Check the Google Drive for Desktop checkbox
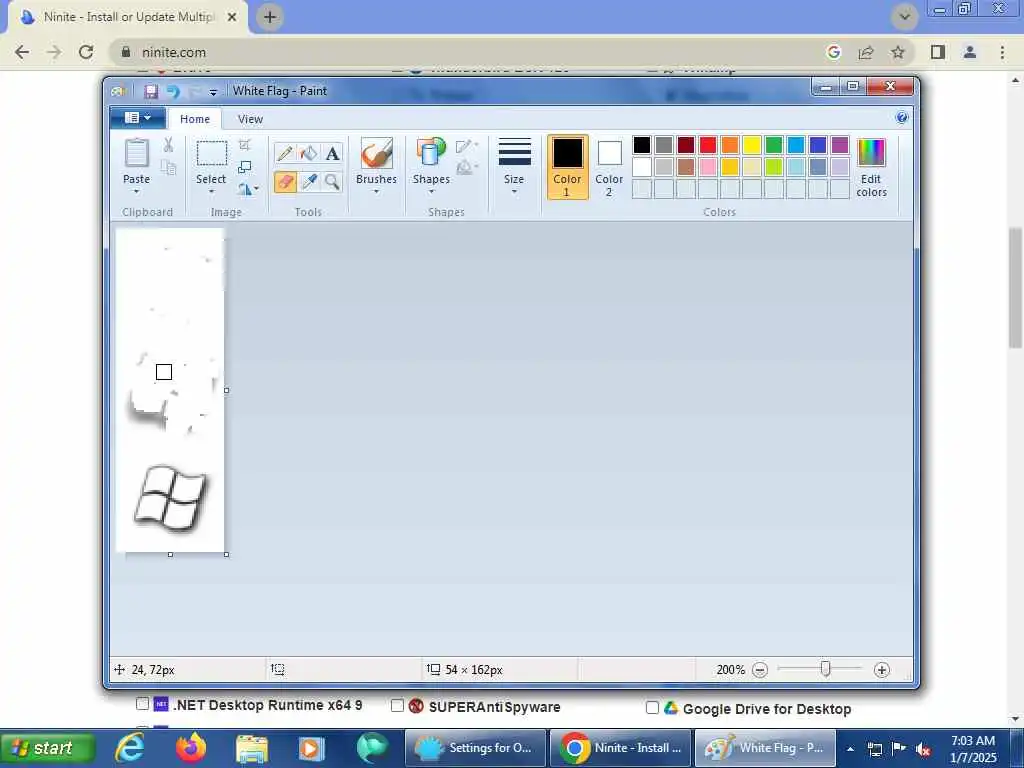The image size is (1024, 768). [652, 707]
